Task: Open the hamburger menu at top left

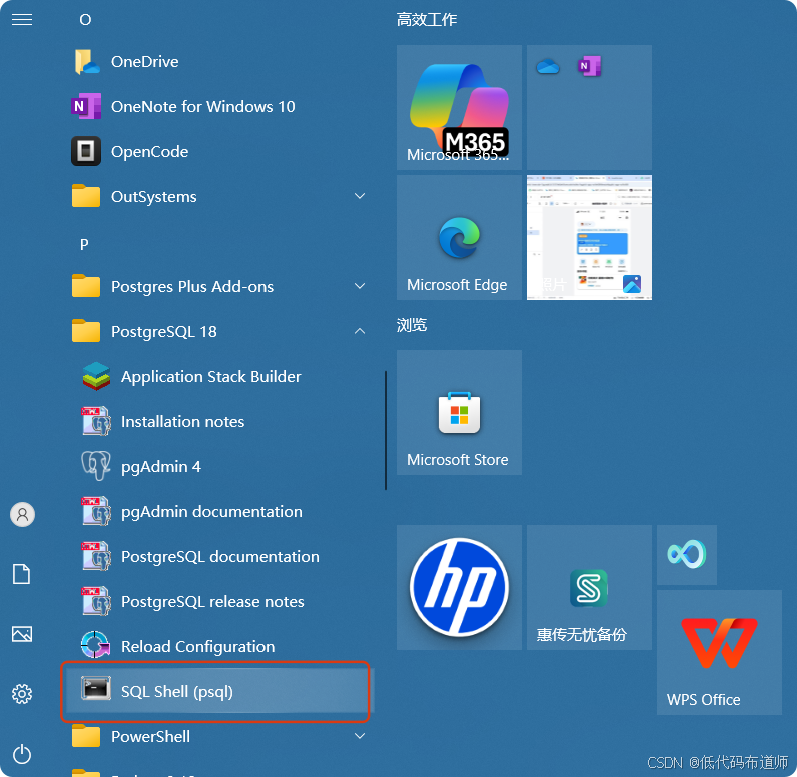Action: coord(22,20)
